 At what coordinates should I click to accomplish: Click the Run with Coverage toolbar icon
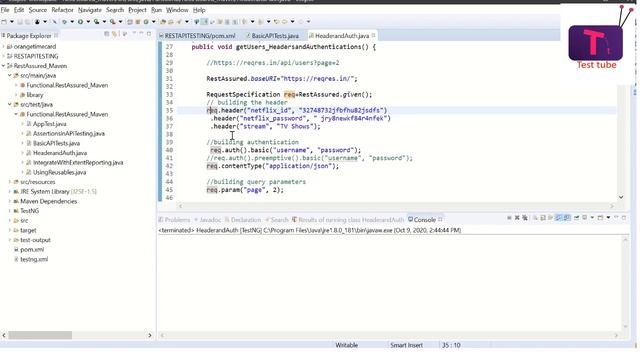coord(96,22)
